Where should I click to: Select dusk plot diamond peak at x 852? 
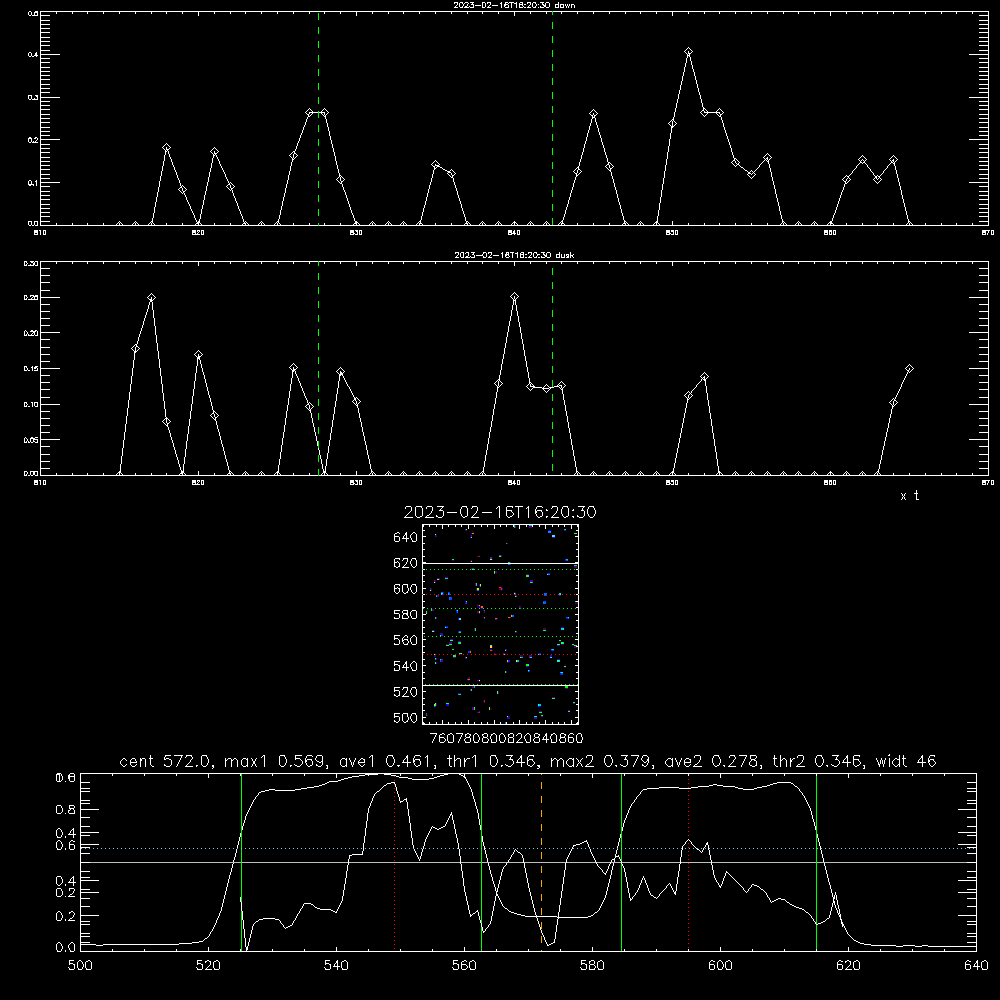(704, 377)
